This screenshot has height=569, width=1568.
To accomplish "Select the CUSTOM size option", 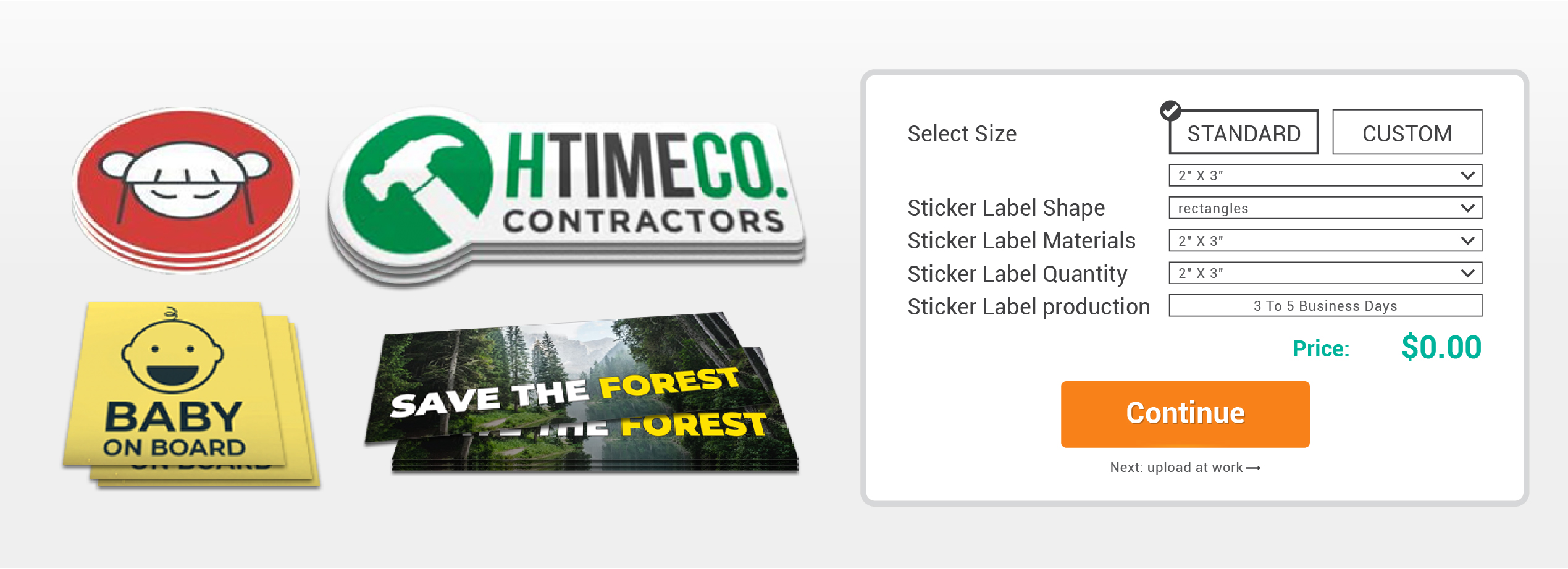I will pos(1407,132).
